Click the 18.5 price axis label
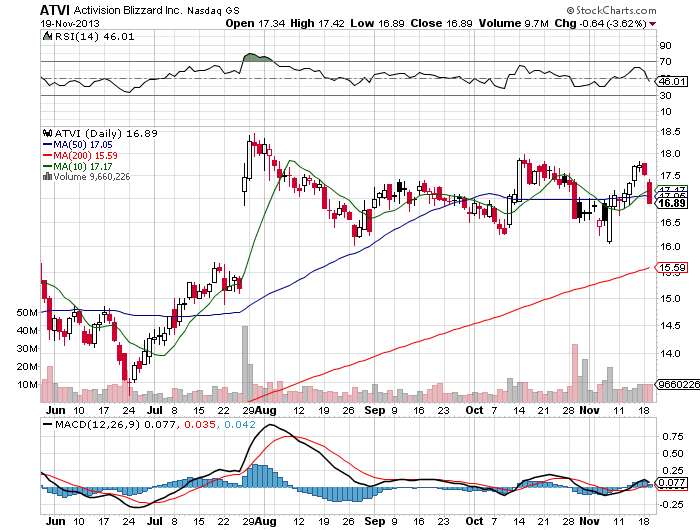The image size is (700, 530). 671,132
